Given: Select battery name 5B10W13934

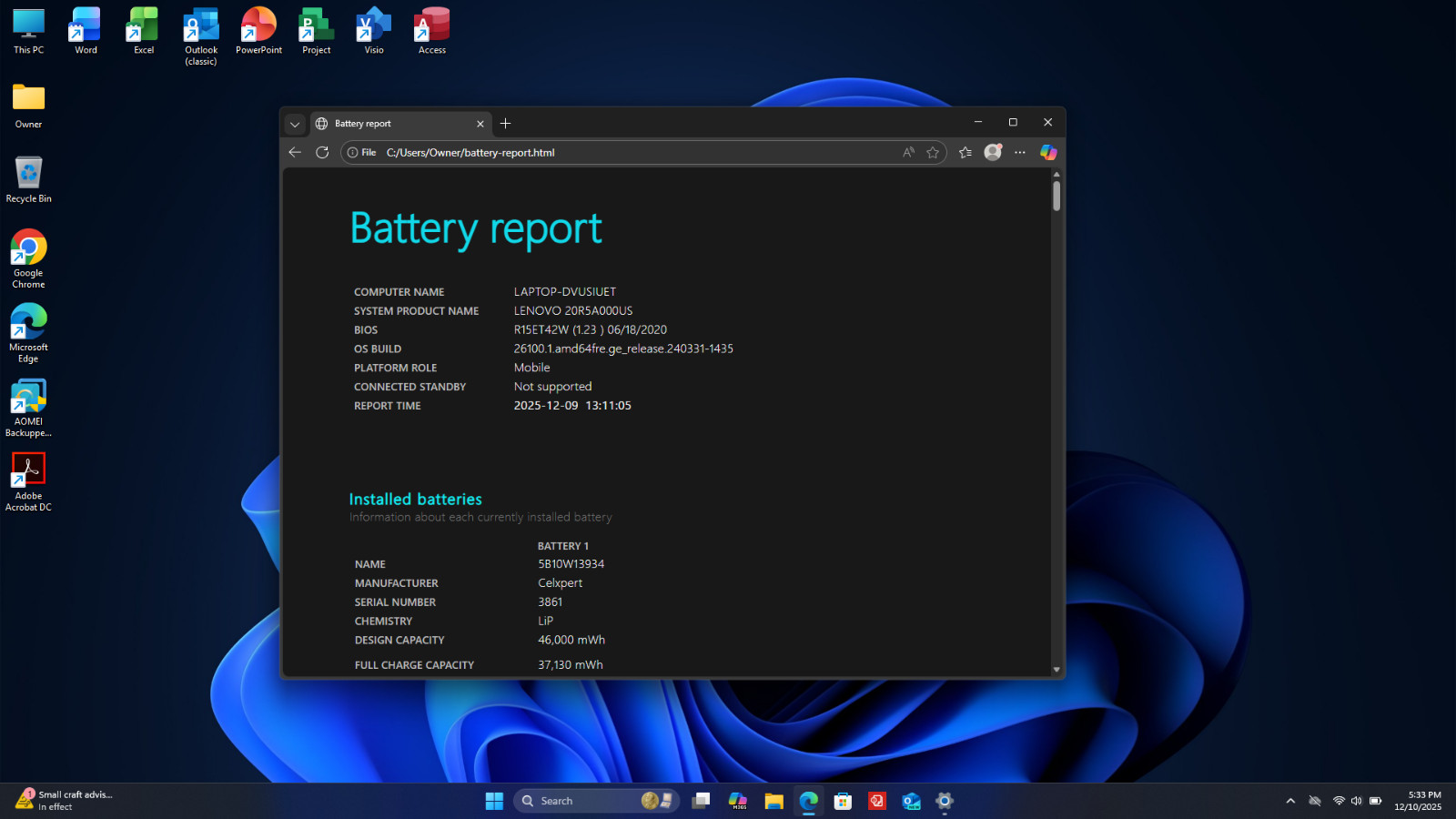Looking at the screenshot, I should tap(571, 564).
